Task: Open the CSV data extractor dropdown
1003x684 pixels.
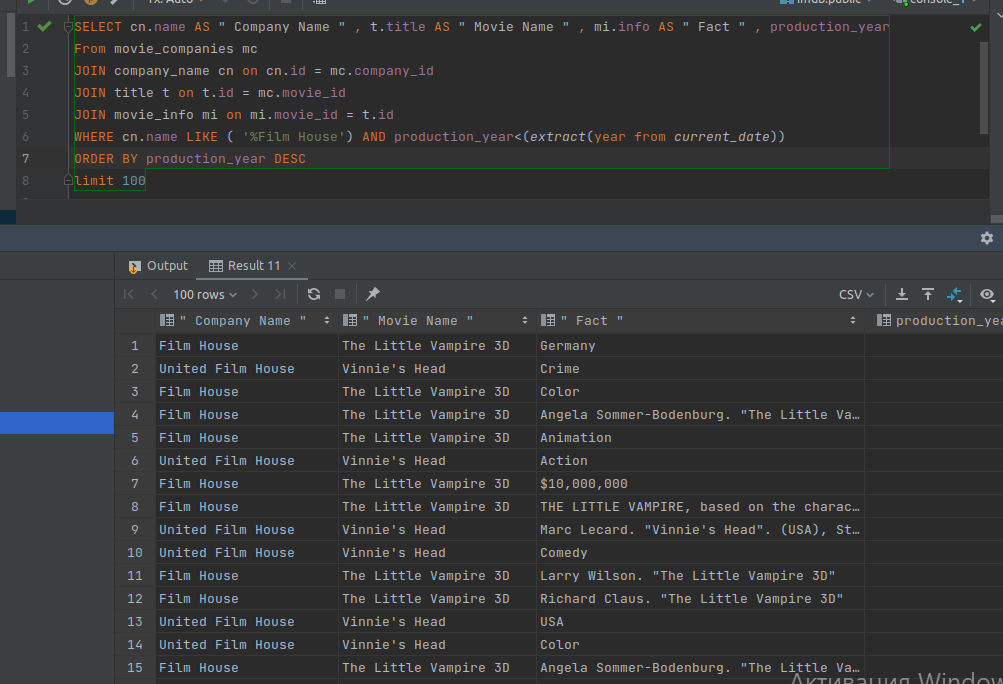Action: pos(856,294)
